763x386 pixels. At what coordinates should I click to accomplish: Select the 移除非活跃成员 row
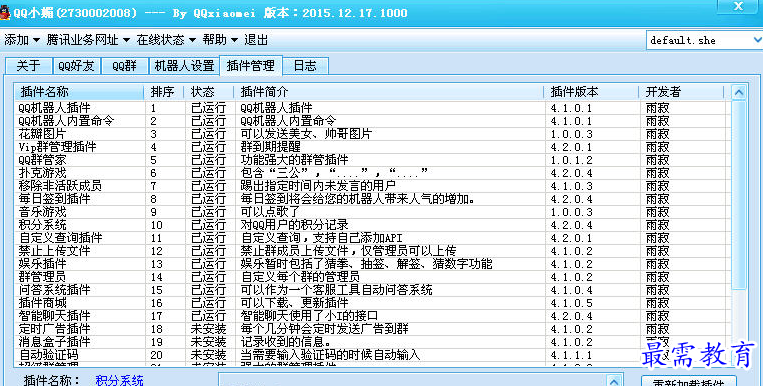pyautogui.click(x=372, y=186)
